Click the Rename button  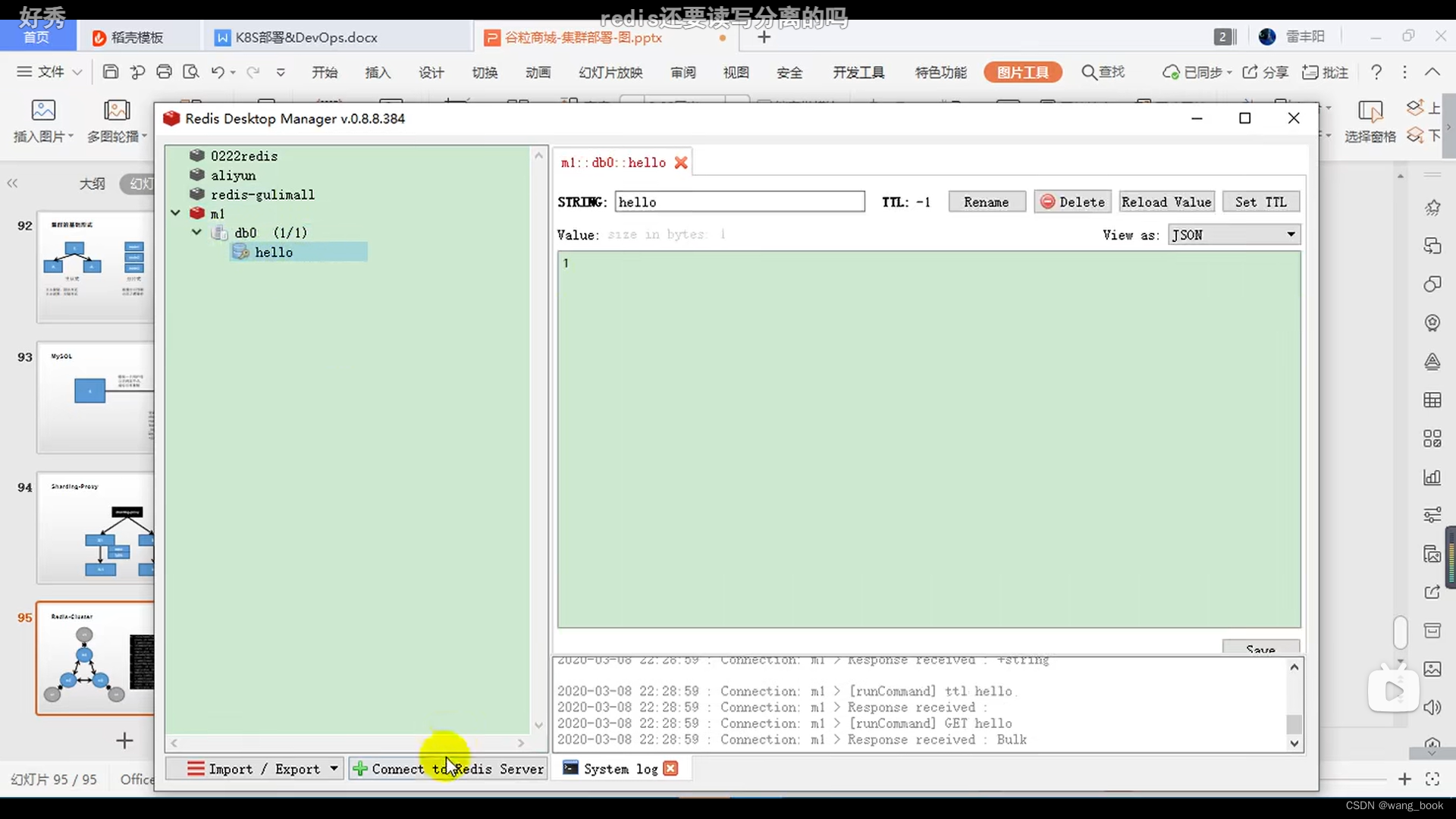pyautogui.click(x=987, y=202)
